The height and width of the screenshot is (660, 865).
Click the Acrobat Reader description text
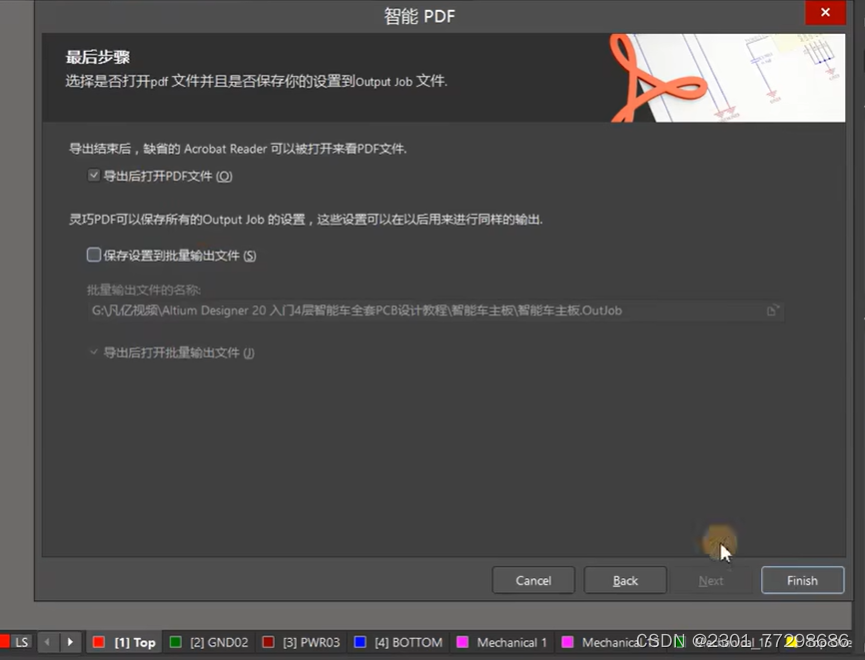point(238,148)
